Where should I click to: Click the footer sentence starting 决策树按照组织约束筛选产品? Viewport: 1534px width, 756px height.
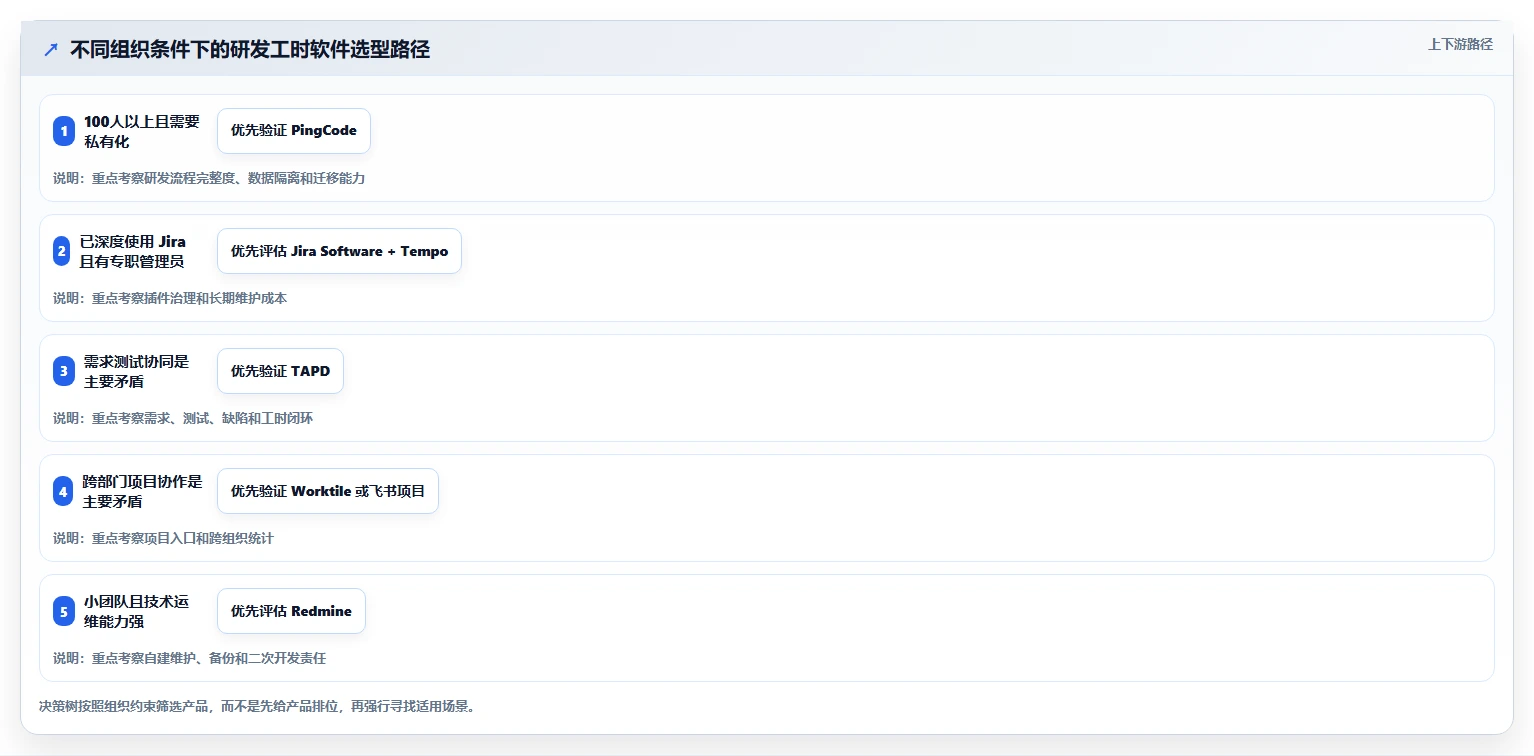point(258,706)
